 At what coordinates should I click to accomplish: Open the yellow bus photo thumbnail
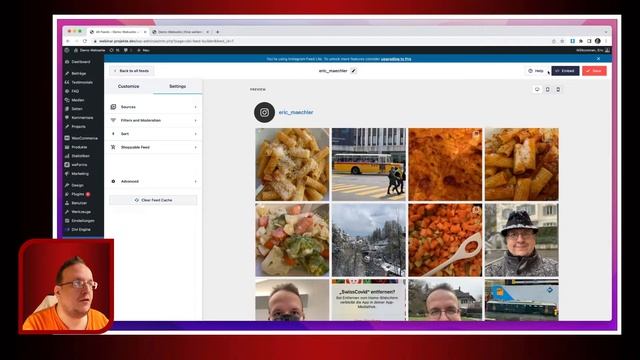369,164
